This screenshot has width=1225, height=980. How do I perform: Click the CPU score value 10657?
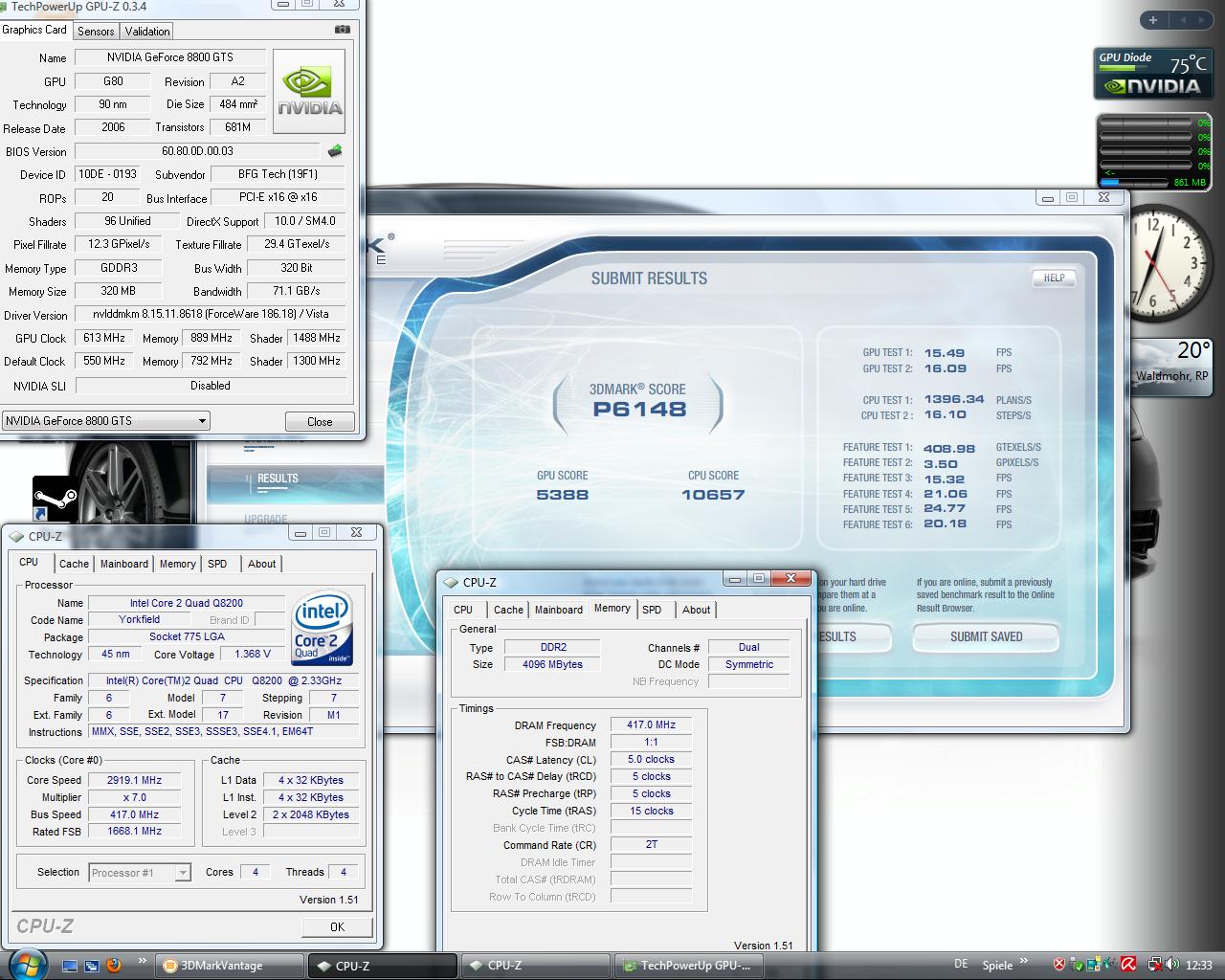point(713,495)
